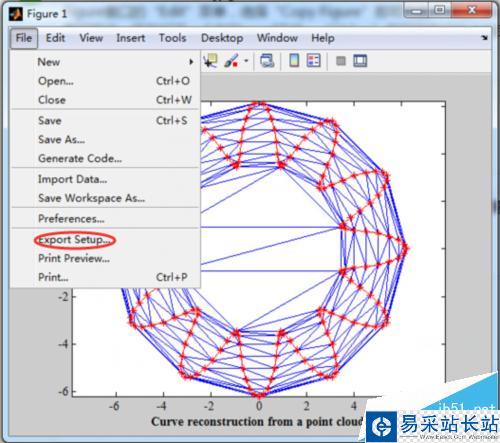This screenshot has width=500, height=443.
Task: Insert a legend using toolbar icon
Action: (314, 61)
